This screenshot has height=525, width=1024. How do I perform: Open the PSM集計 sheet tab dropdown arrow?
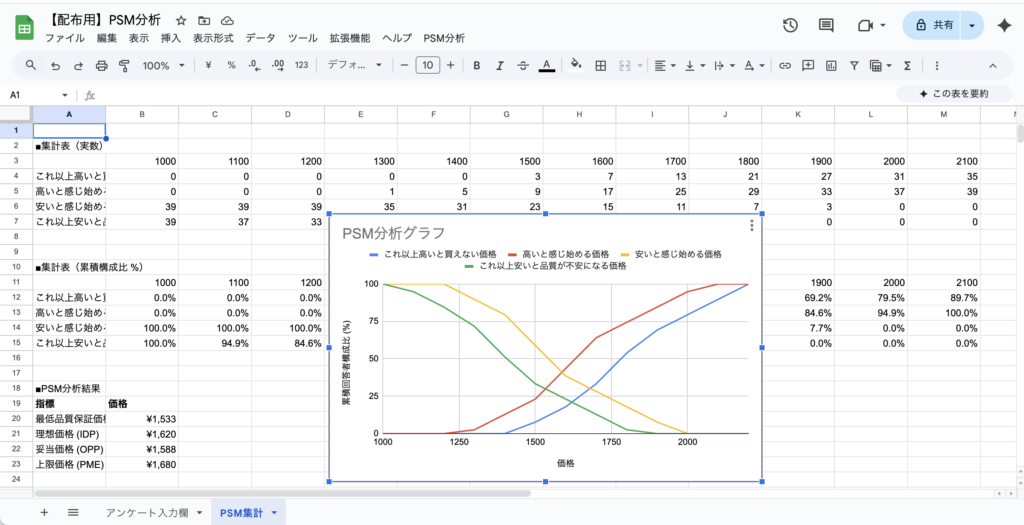tap(274, 512)
